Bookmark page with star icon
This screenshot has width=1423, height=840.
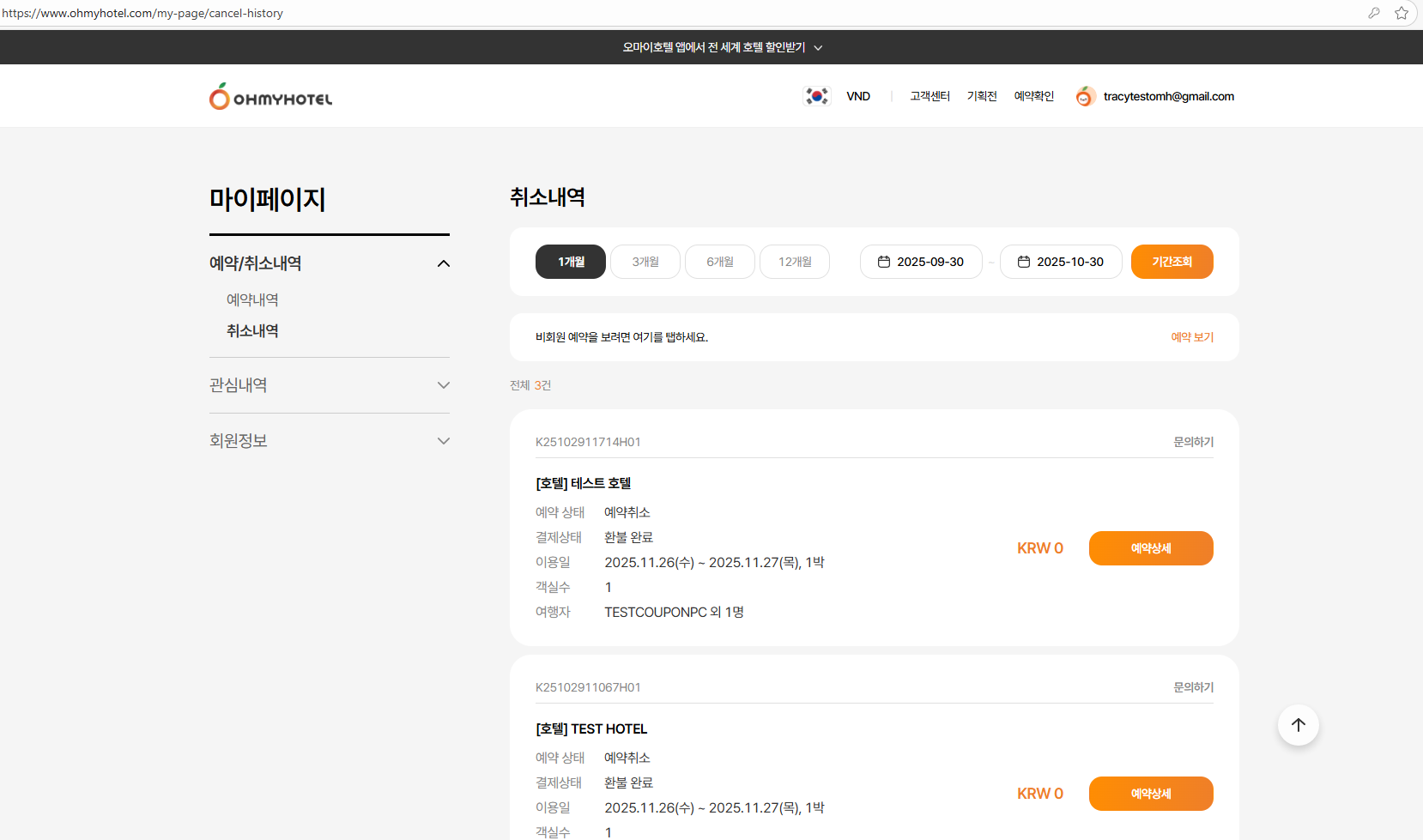click(x=1402, y=13)
